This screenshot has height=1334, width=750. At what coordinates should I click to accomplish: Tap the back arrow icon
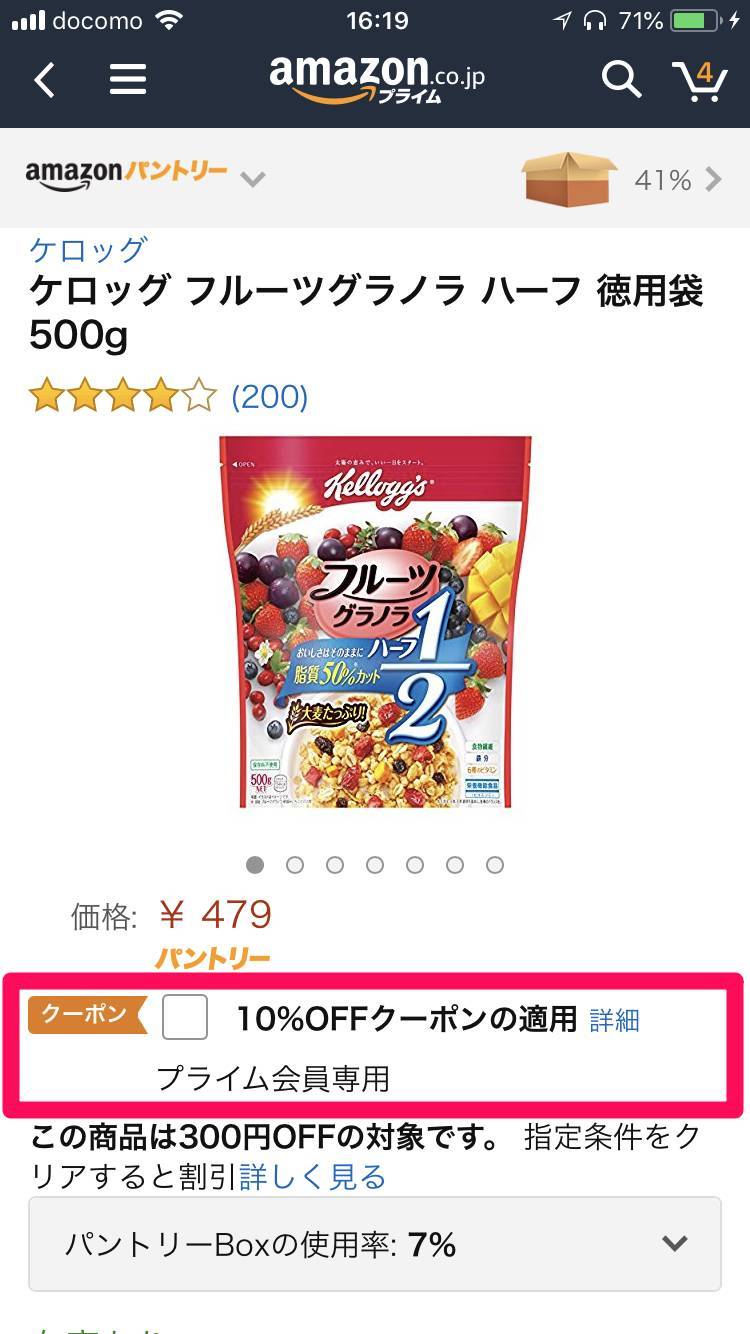(44, 79)
